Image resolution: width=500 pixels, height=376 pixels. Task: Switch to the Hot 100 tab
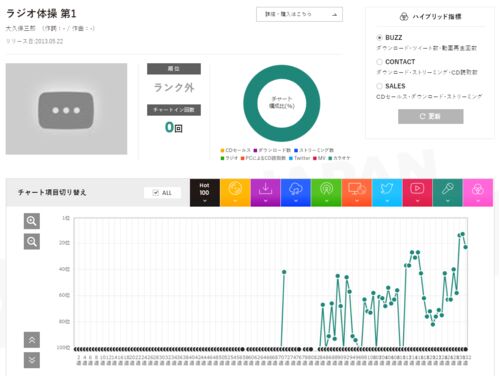(x=205, y=192)
